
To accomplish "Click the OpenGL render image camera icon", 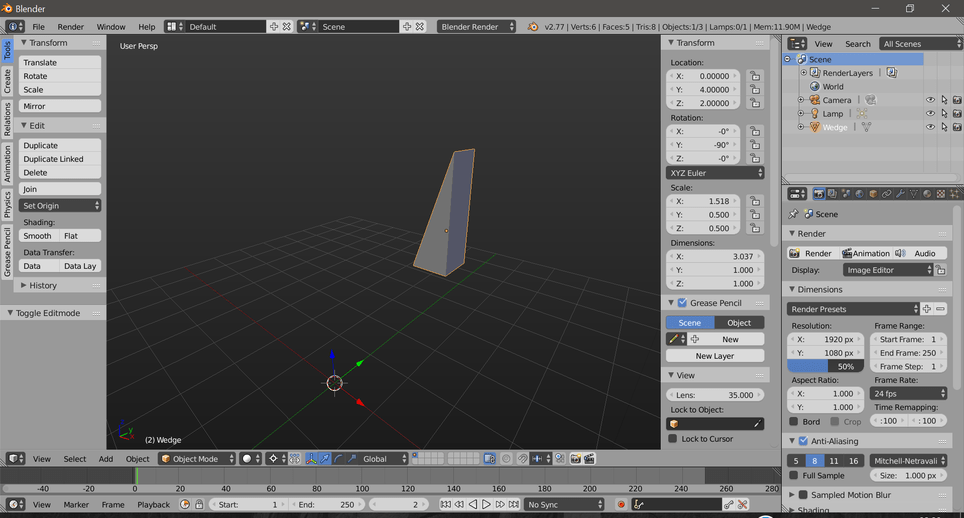I will click(x=576, y=459).
